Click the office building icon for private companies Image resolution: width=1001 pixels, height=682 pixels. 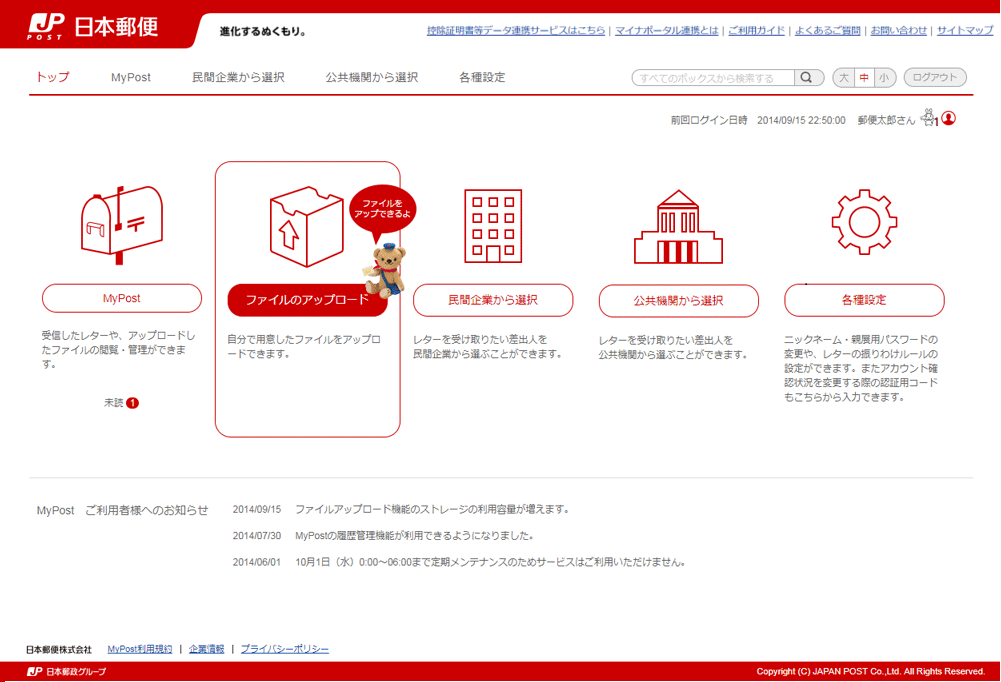tap(493, 226)
